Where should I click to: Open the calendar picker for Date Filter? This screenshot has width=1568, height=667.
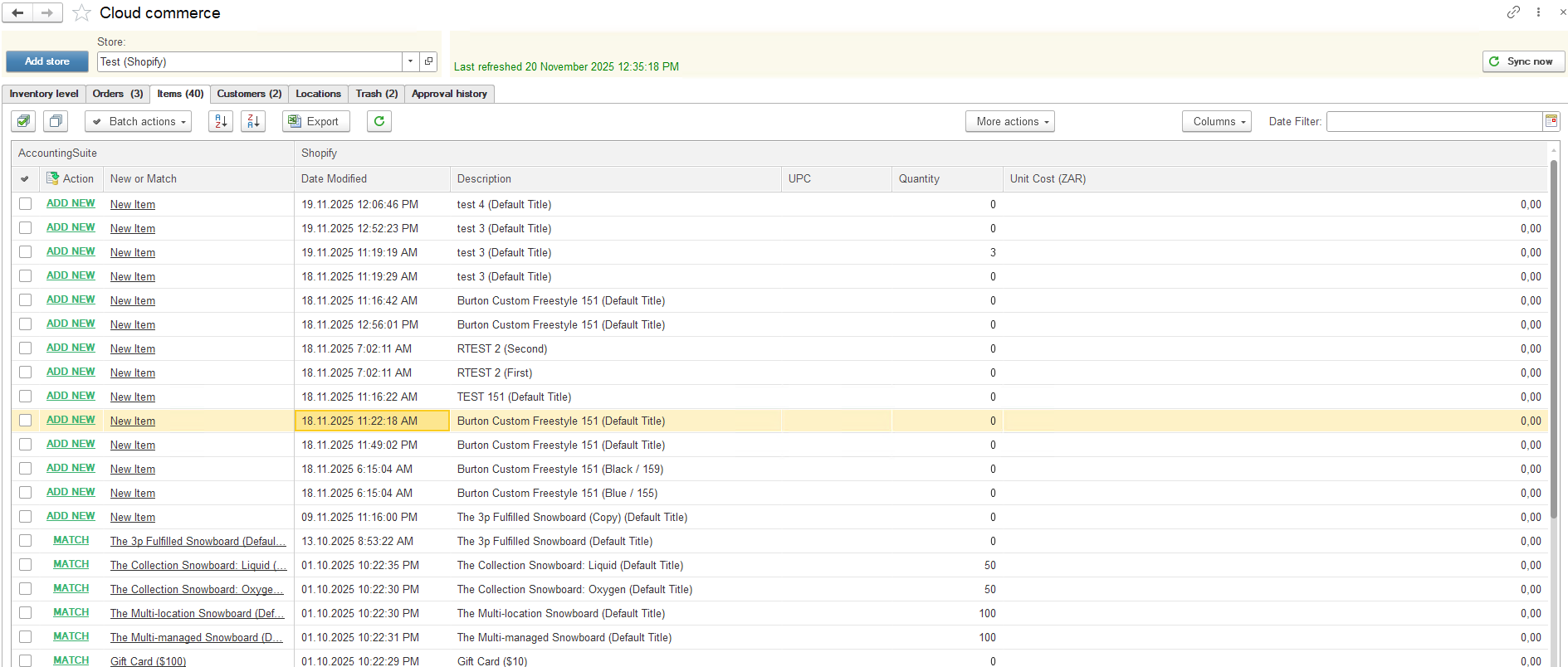coord(1551,121)
